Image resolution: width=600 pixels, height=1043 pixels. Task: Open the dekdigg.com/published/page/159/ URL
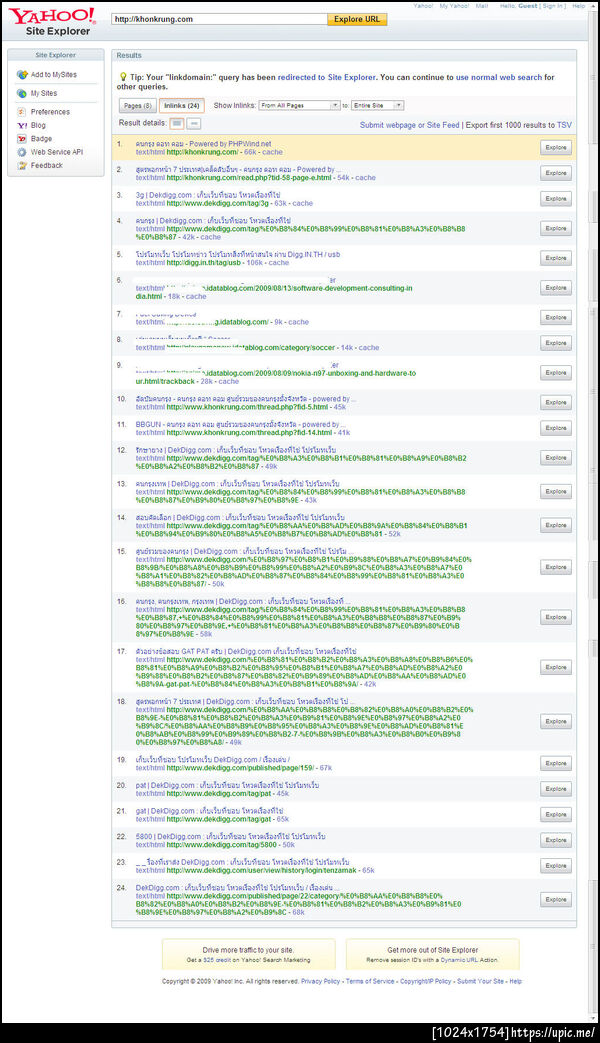coord(239,768)
